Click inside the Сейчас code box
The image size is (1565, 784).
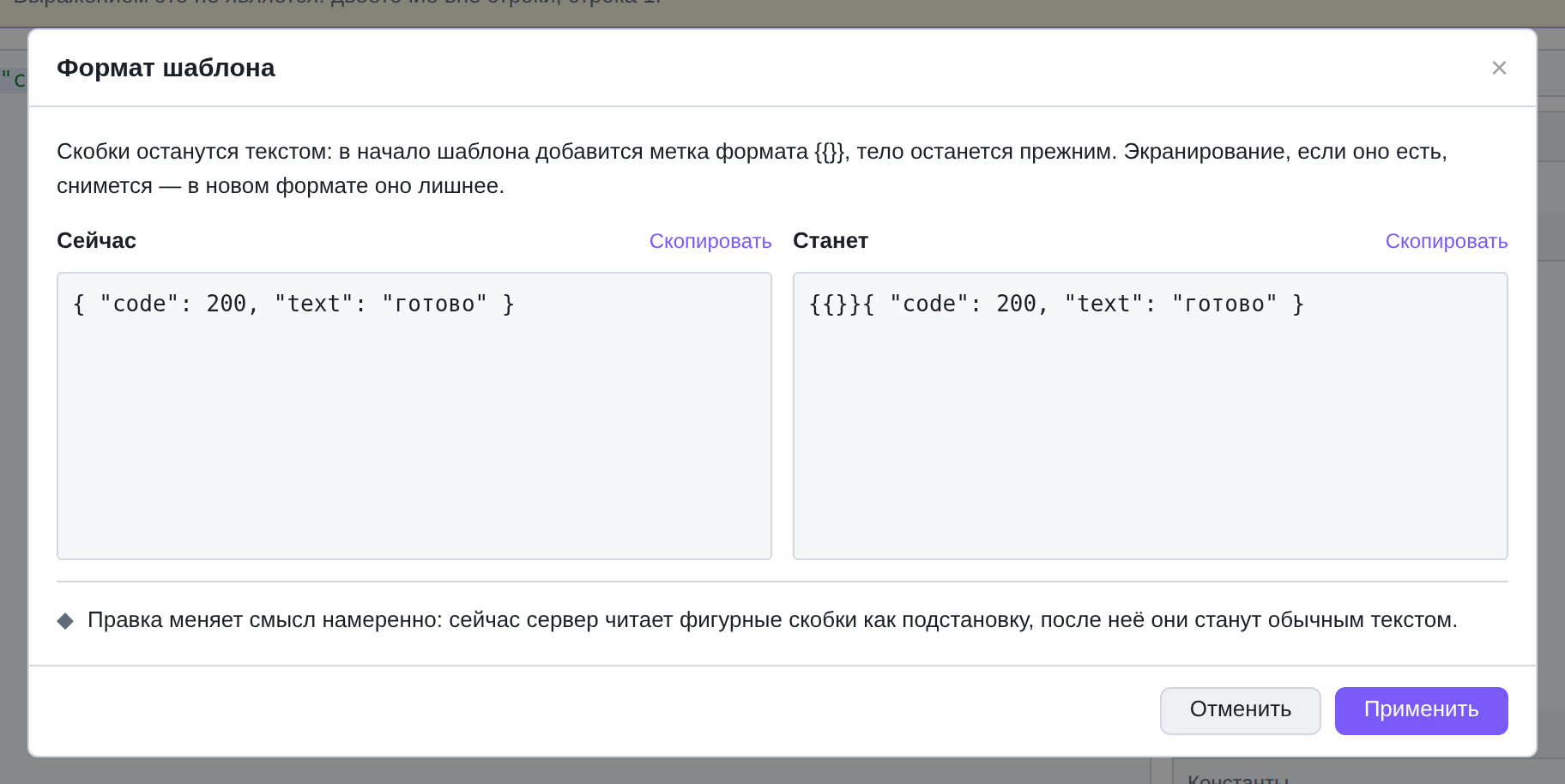point(414,416)
